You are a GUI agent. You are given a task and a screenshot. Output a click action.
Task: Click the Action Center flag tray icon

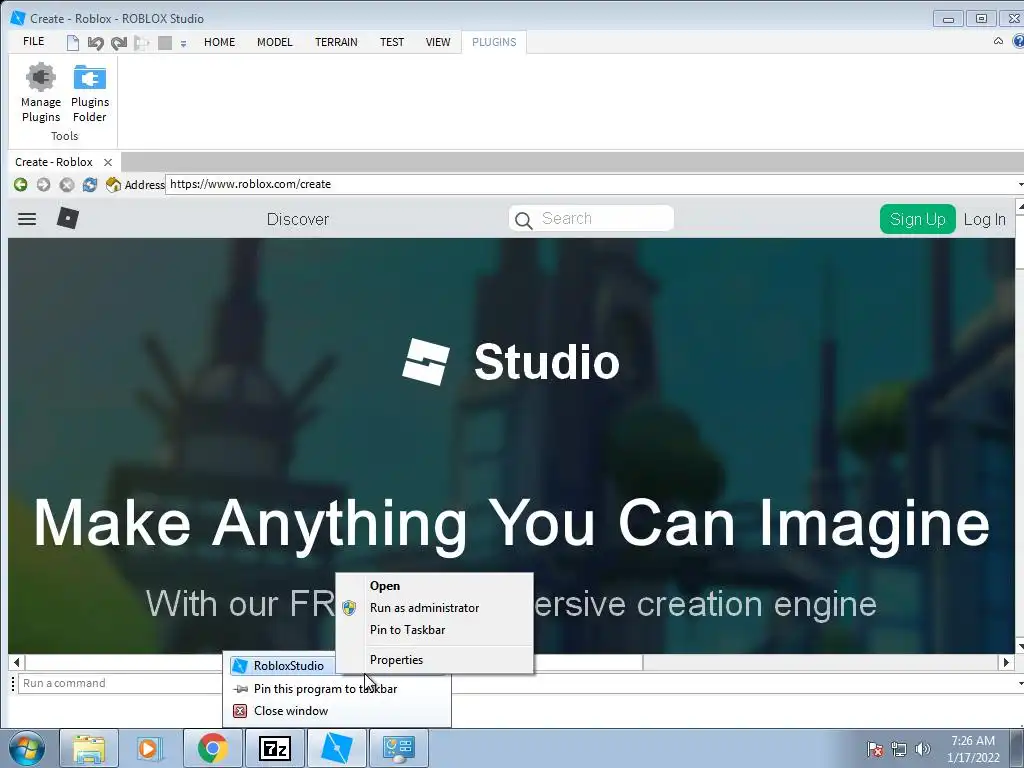[875, 749]
